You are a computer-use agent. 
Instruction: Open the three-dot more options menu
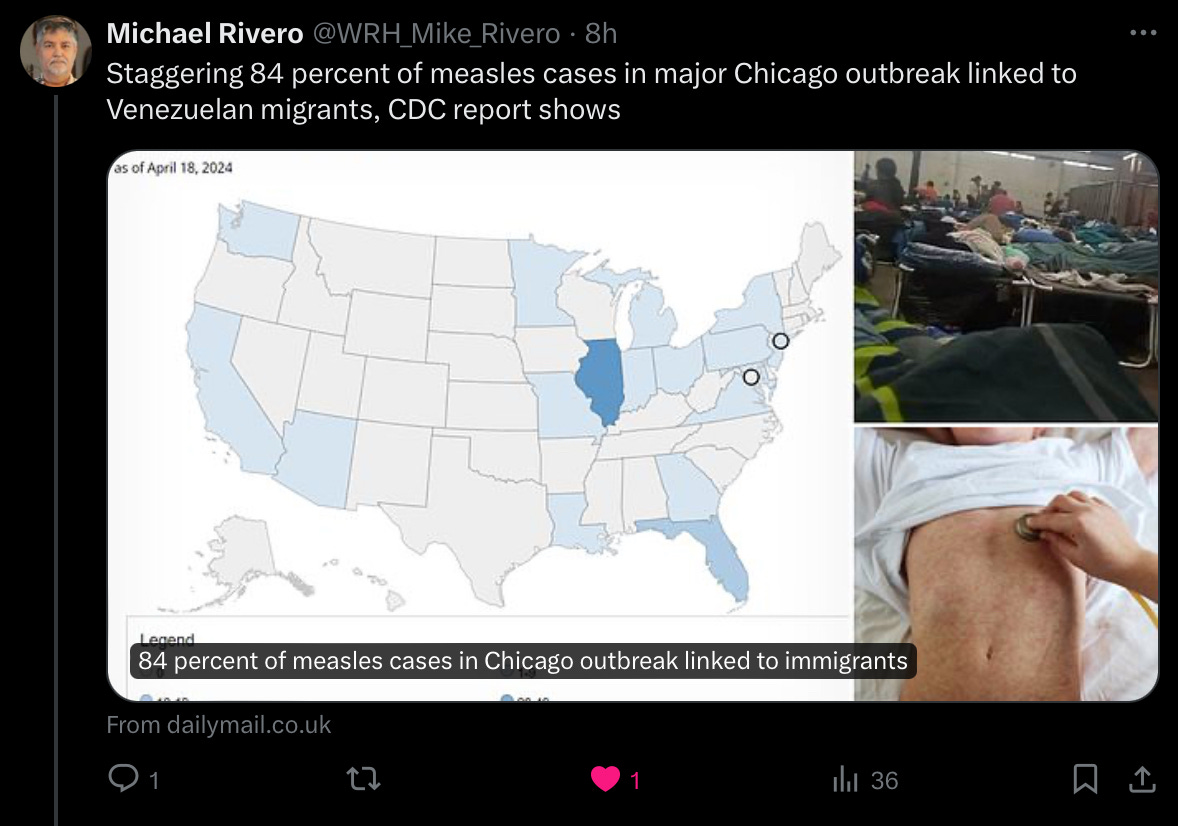1143,32
